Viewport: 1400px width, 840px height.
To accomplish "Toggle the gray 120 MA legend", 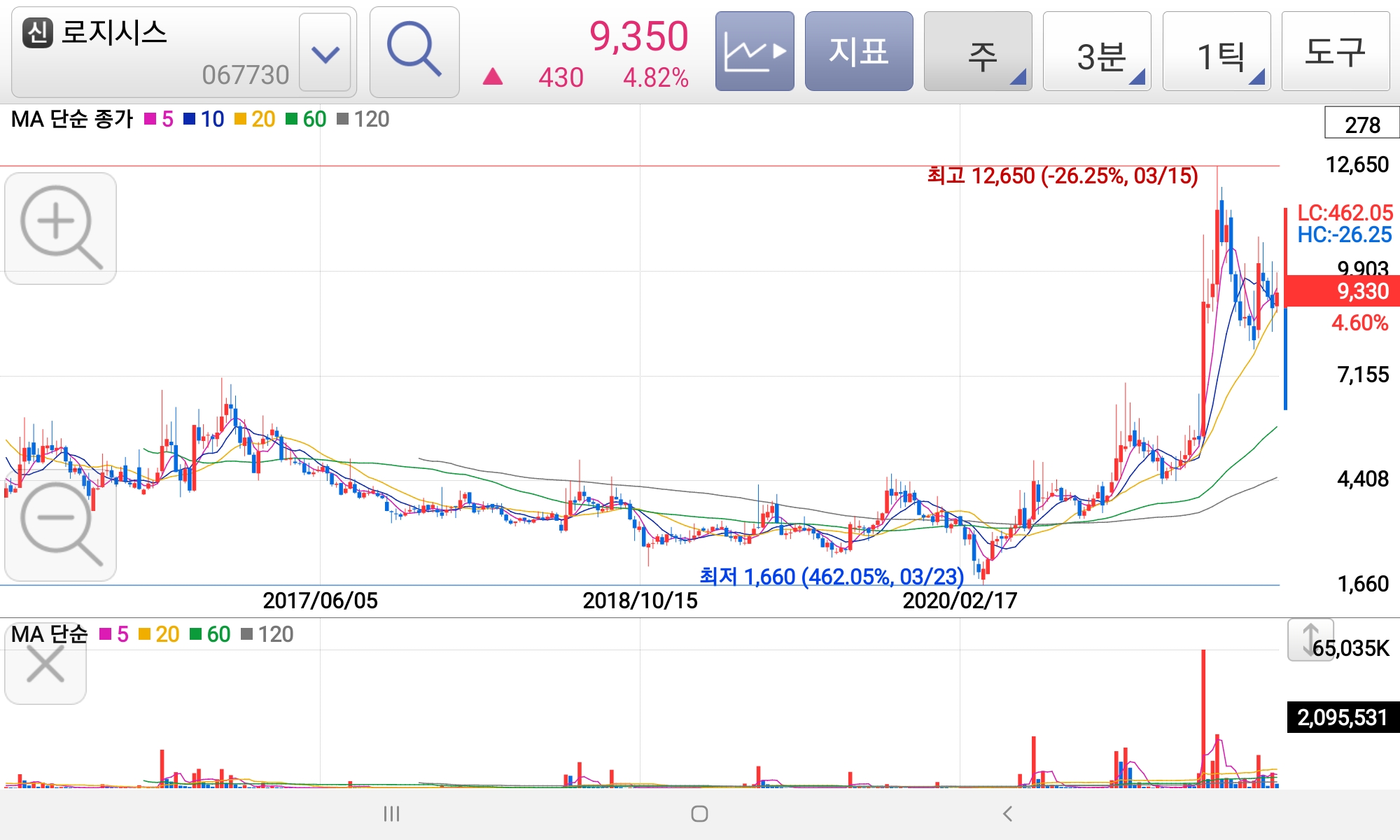I will (363, 120).
